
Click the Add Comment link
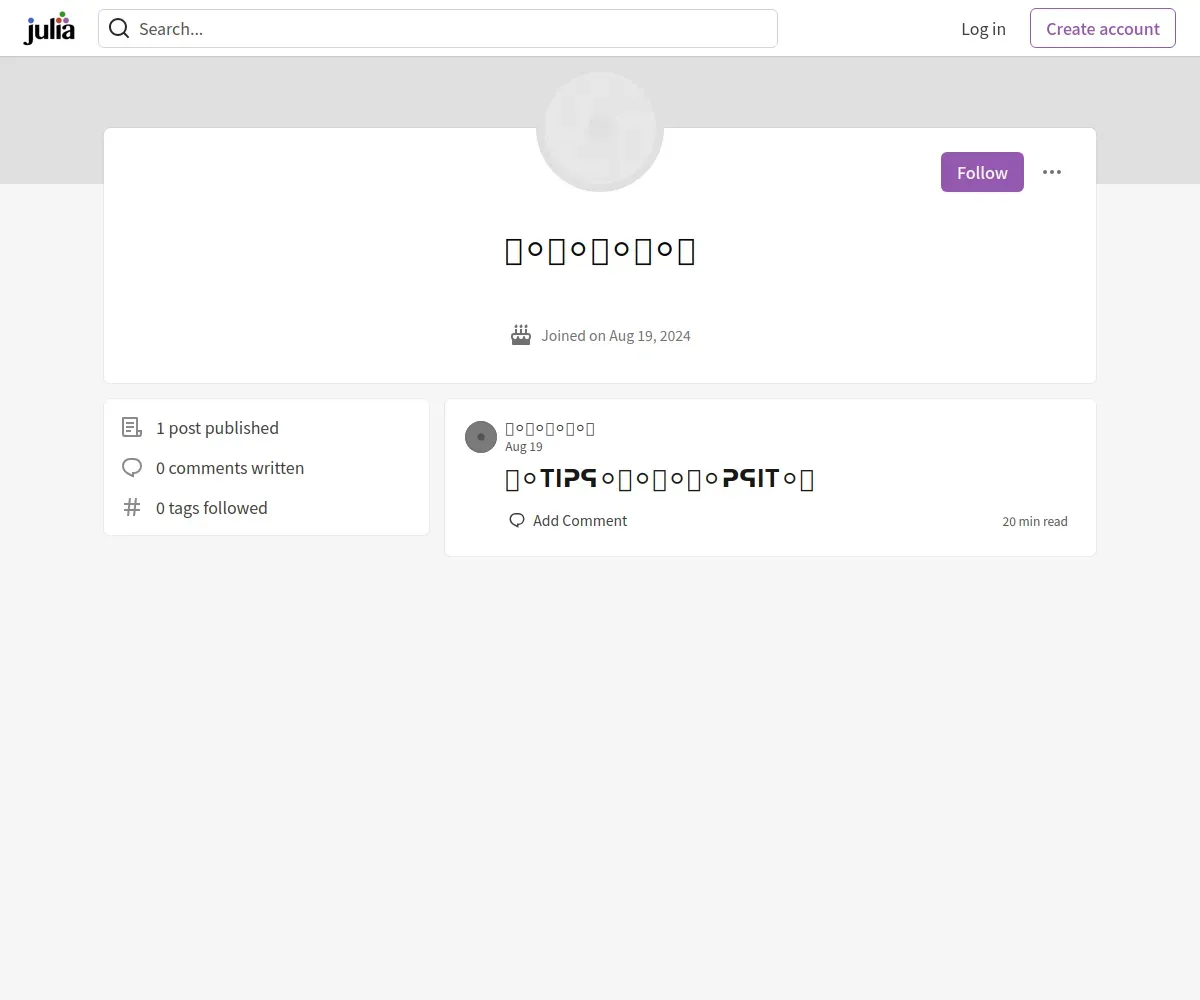568,521
